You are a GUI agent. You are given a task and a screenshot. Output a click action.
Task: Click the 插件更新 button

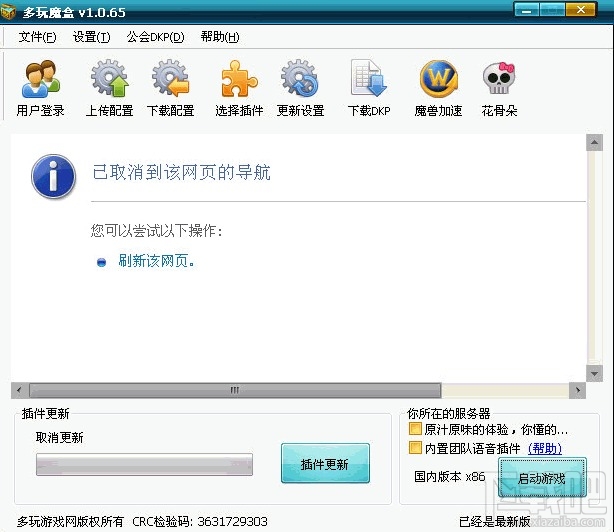click(x=325, y=463)
